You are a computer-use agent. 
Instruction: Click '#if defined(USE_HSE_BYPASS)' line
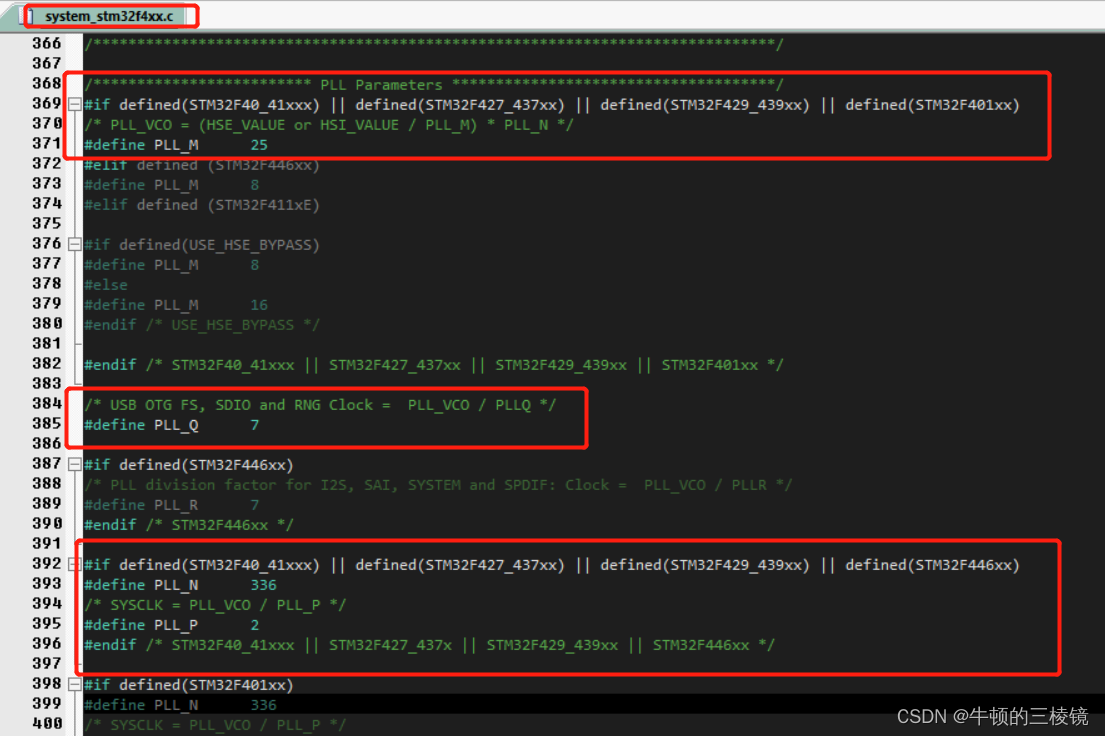point(202,245)
